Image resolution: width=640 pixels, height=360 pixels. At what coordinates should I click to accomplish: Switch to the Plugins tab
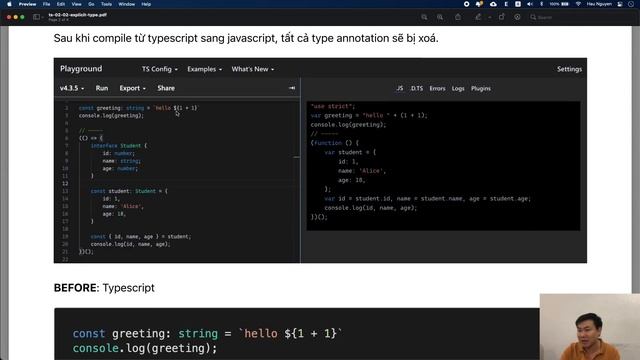tap(481, 88)
